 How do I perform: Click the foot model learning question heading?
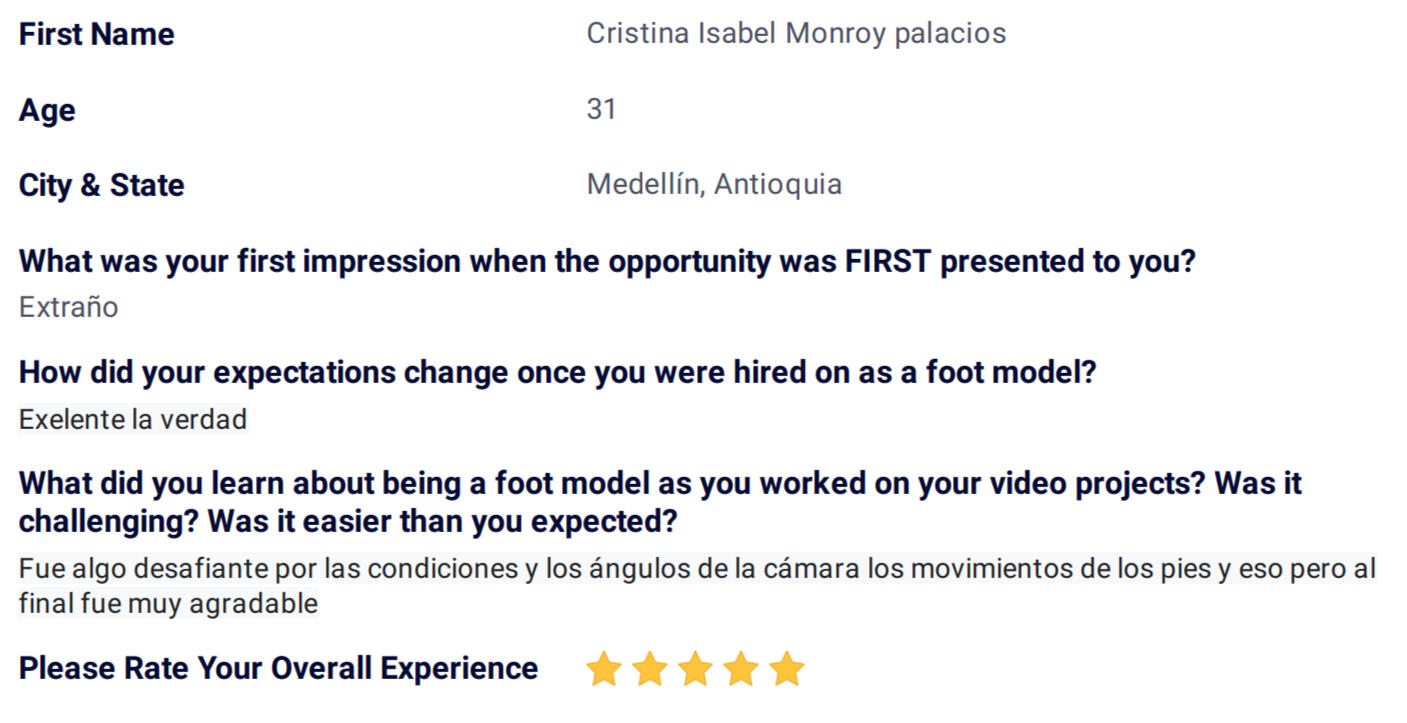pos(660,503)
